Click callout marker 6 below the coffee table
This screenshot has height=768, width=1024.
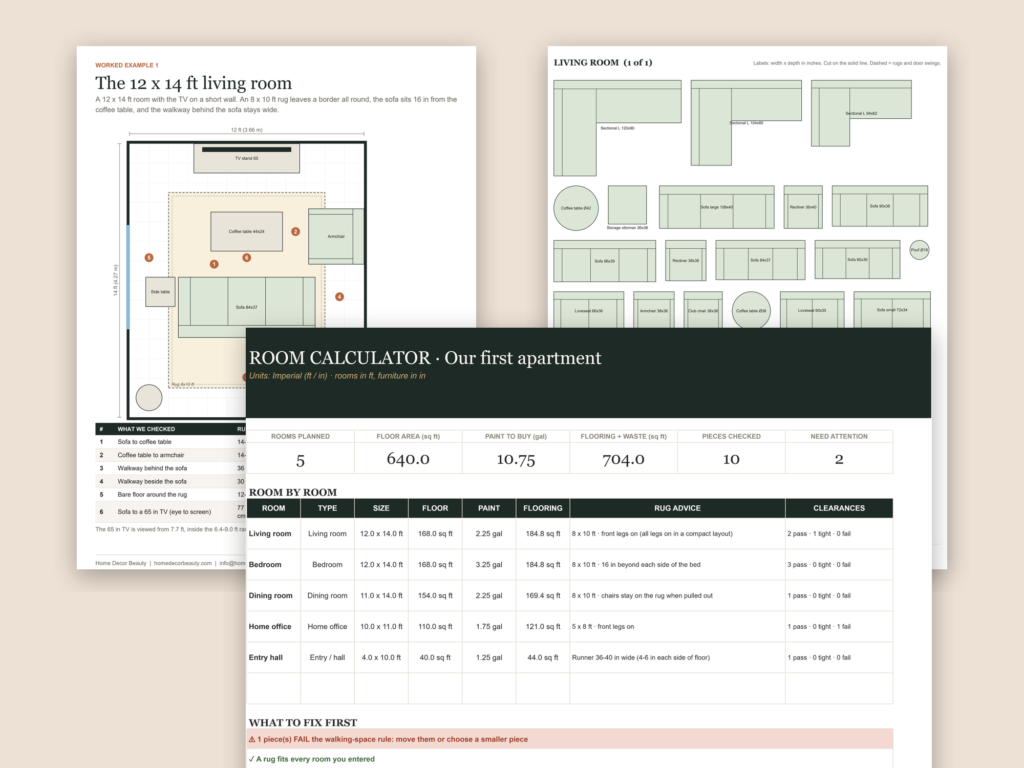[x=247, y=257]
